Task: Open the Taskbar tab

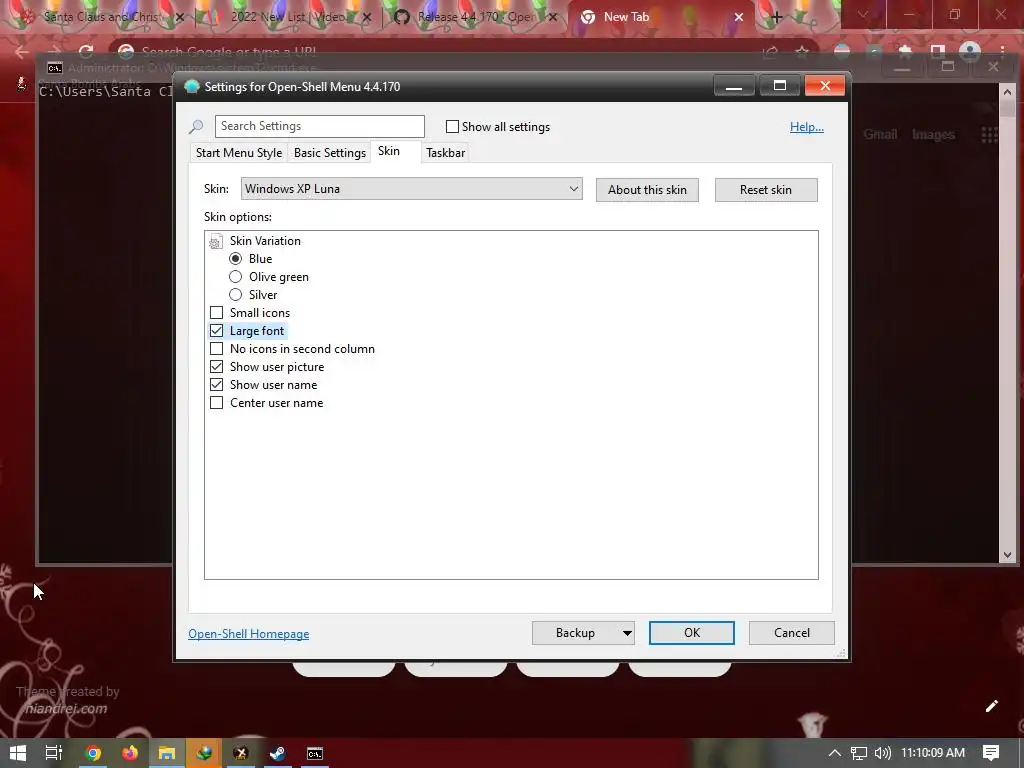Action: pos(445,153)
